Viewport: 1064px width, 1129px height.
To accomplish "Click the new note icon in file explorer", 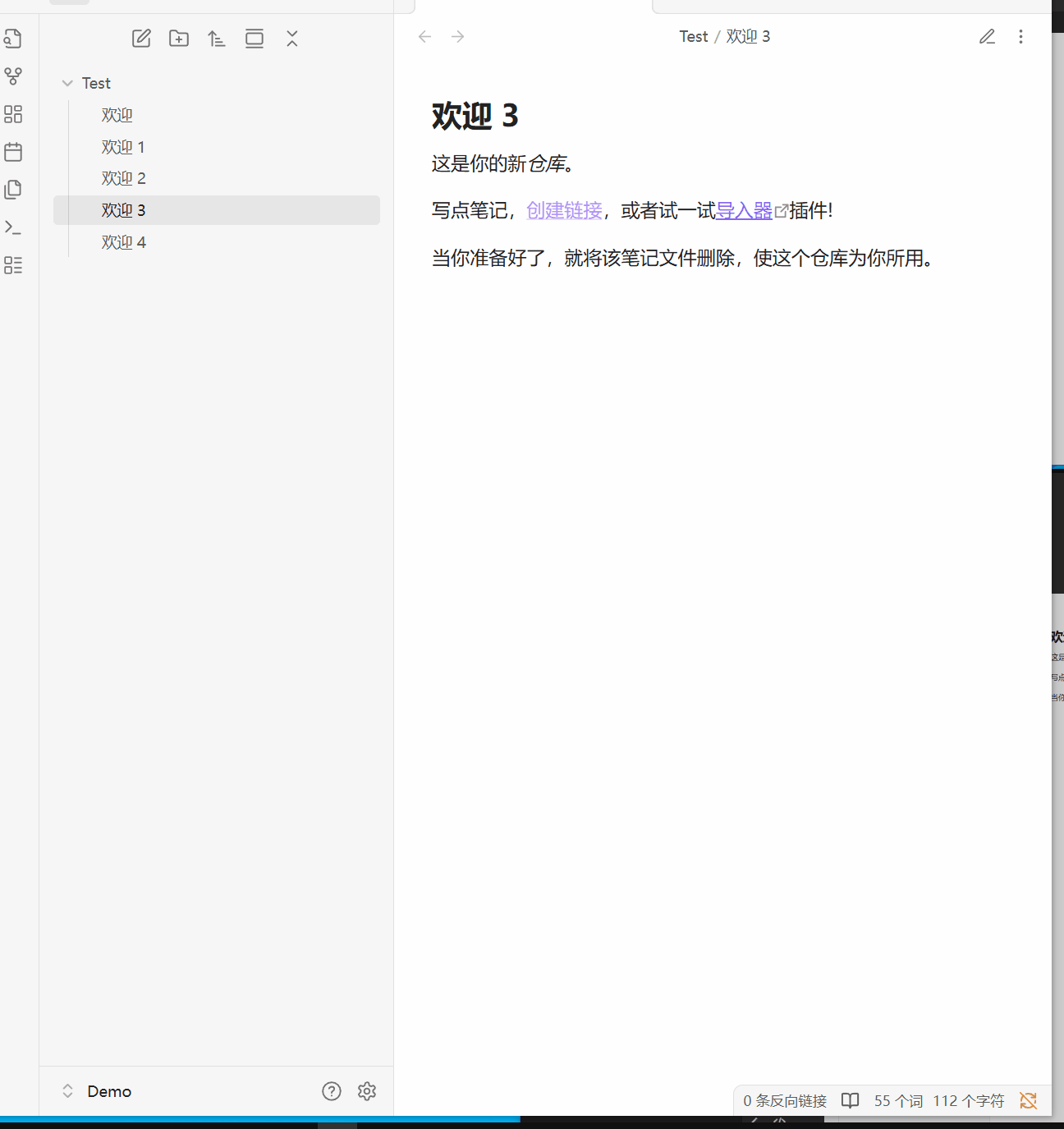I will click(x=141, y=39).
